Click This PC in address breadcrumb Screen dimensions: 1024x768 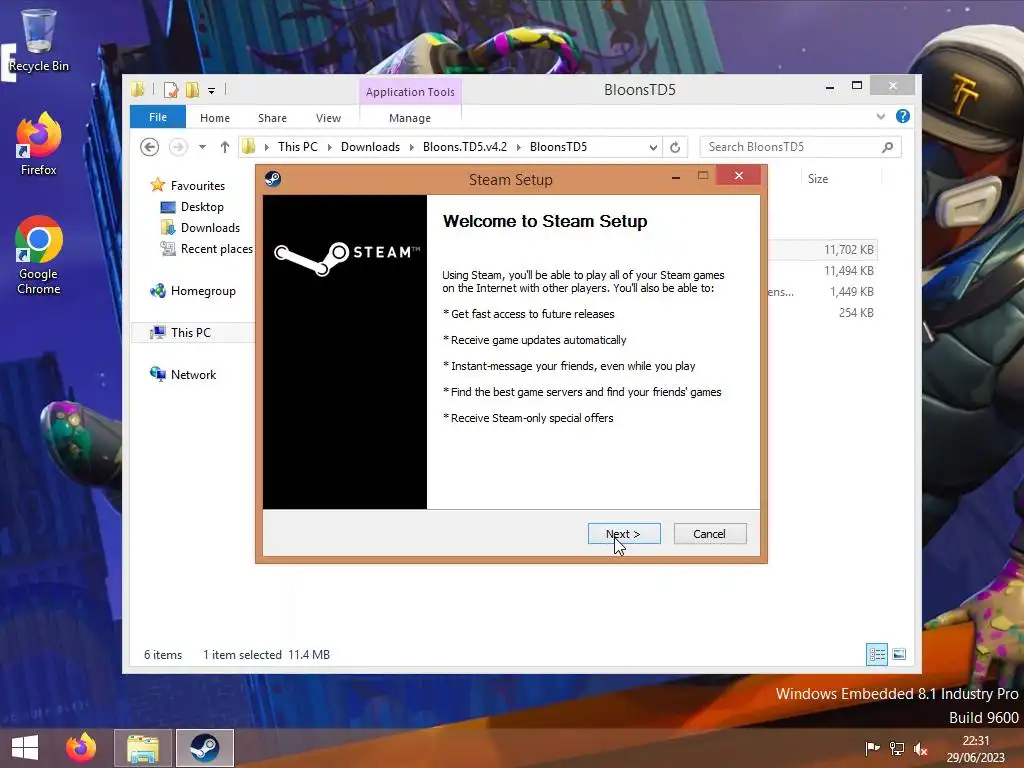click(x=298, y=147)
